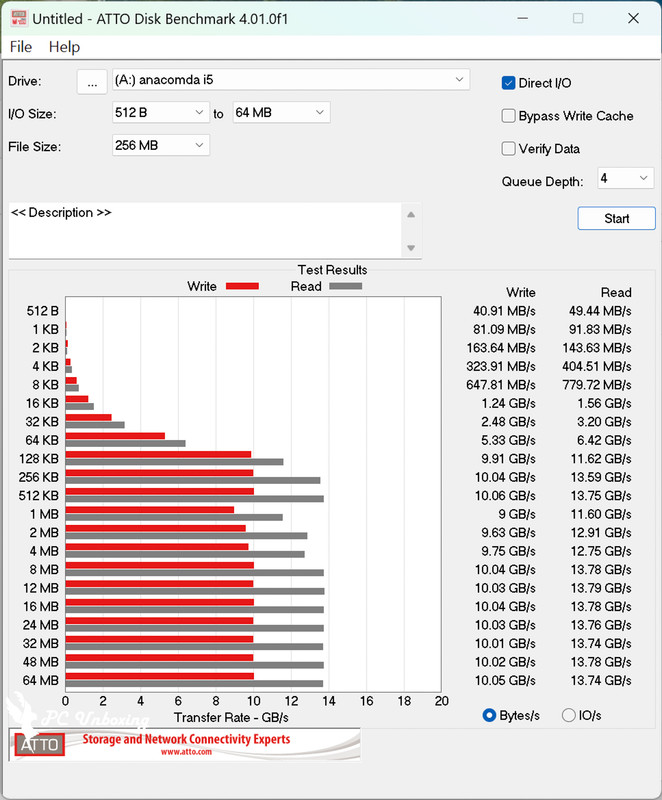Click the 11.62 GB/s read value

pos(601,459)
